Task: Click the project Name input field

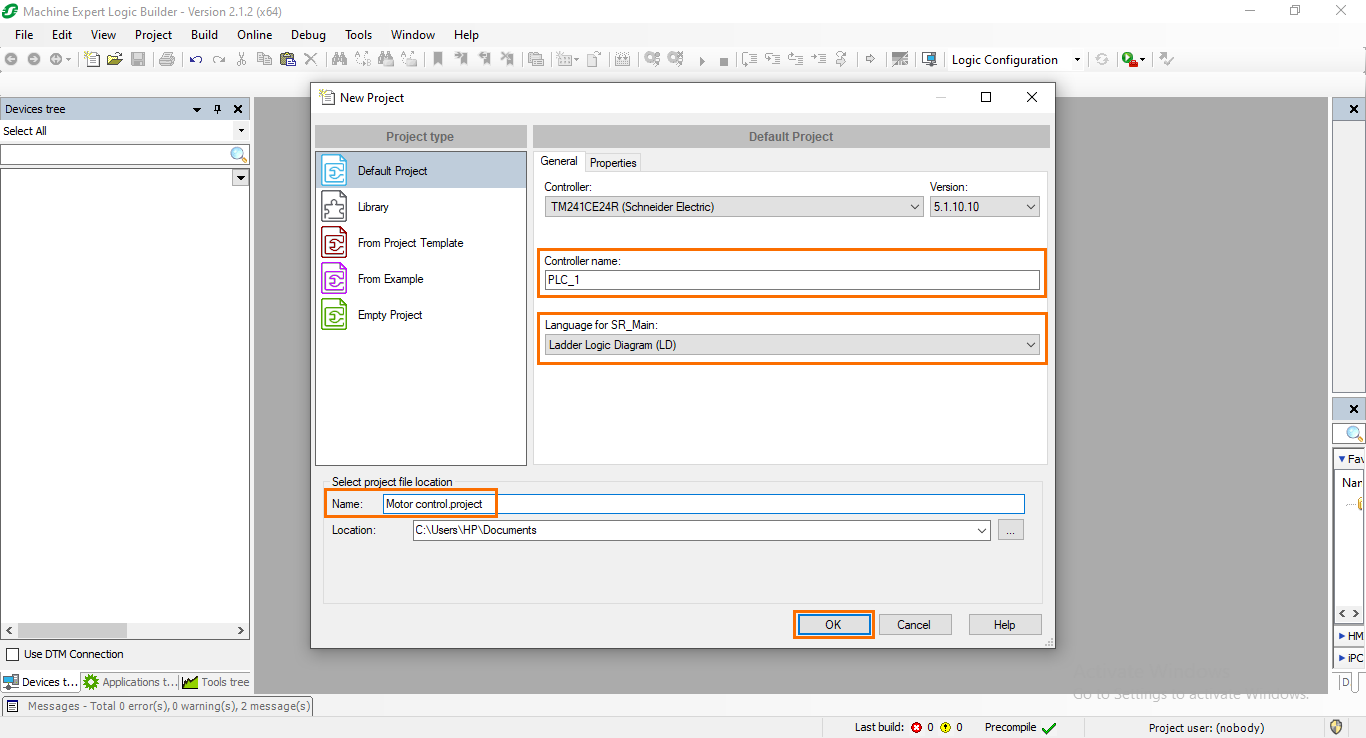Action: (x=704, y=504)
